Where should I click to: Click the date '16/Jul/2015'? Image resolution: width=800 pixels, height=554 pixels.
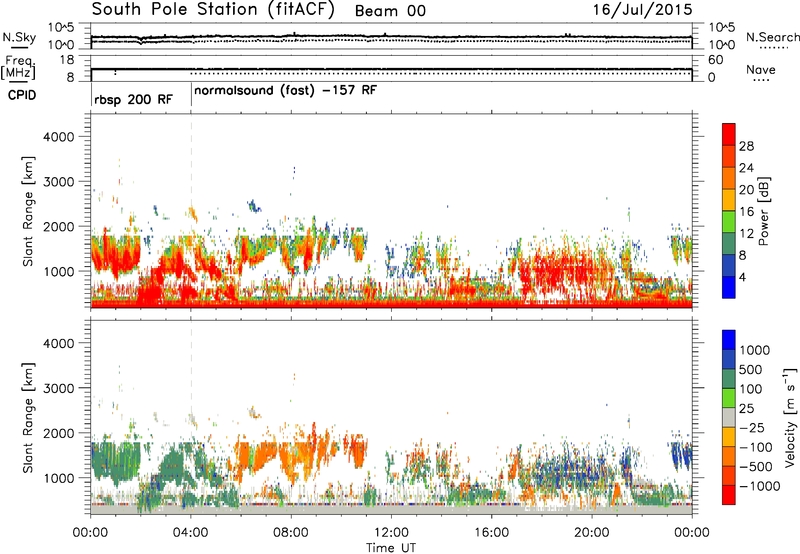642,10
